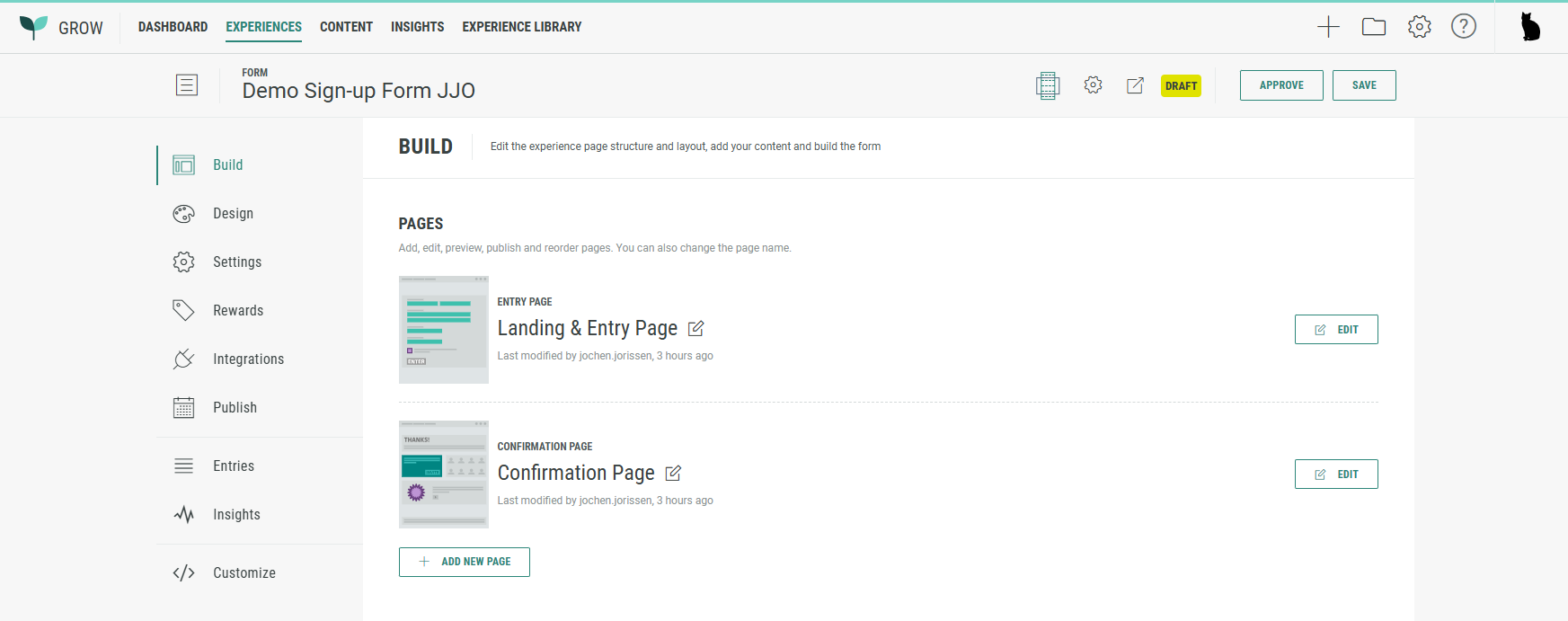Click the form list icon left of title
The image size is (1568, 621).
[187, 85]
